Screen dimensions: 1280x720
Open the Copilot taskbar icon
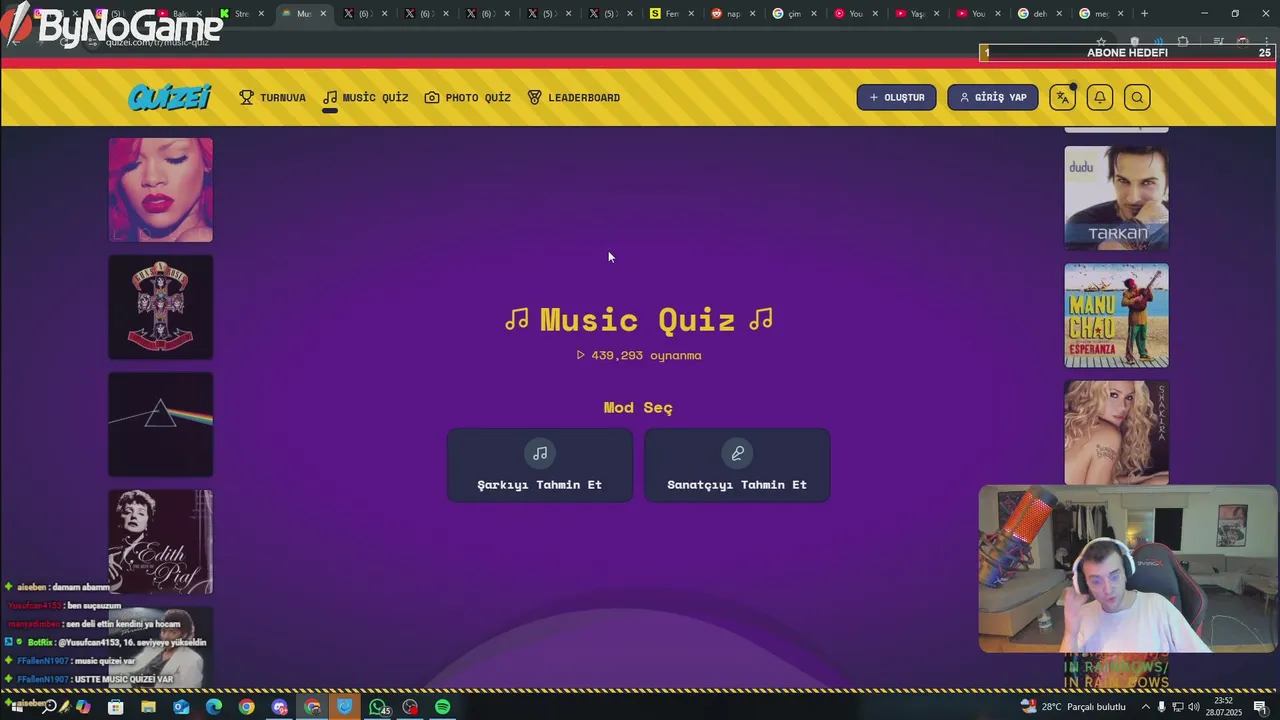pos(82,707)
